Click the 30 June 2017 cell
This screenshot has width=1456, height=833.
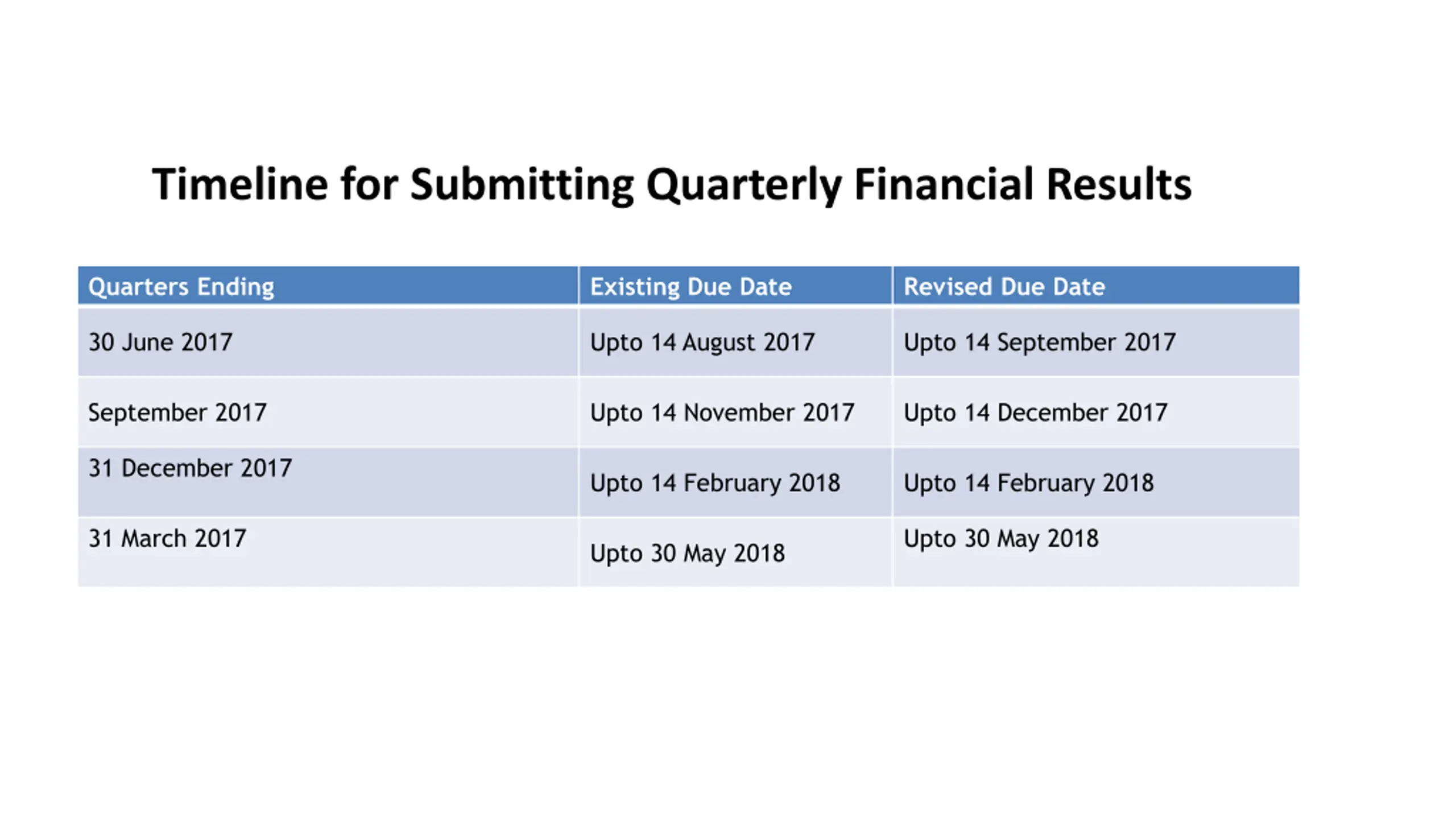(328, 342)
